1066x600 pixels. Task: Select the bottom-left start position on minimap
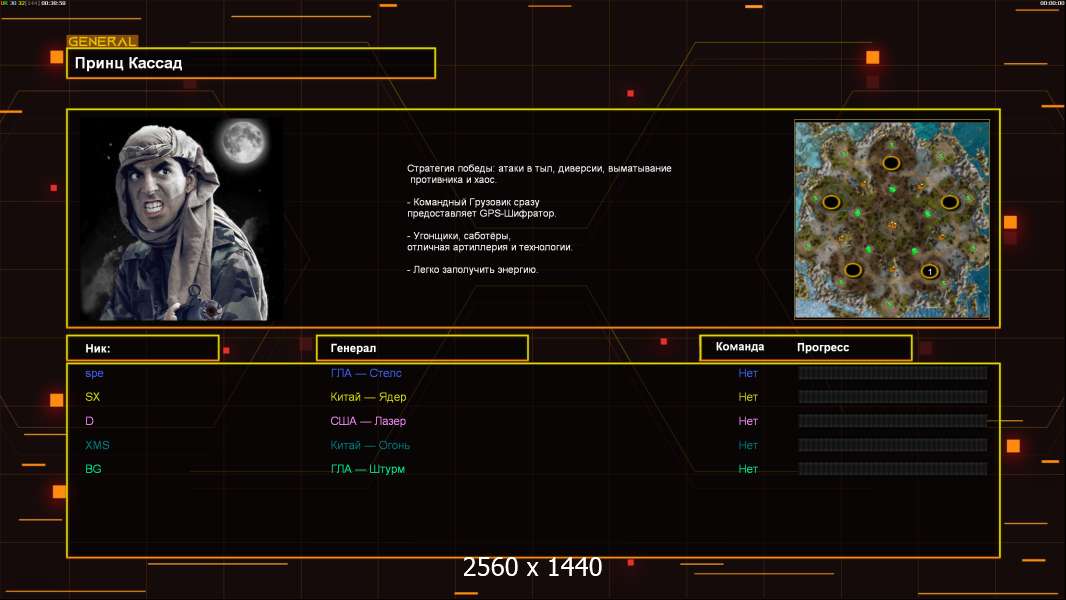pyautogui.click(x=852, y=270)
